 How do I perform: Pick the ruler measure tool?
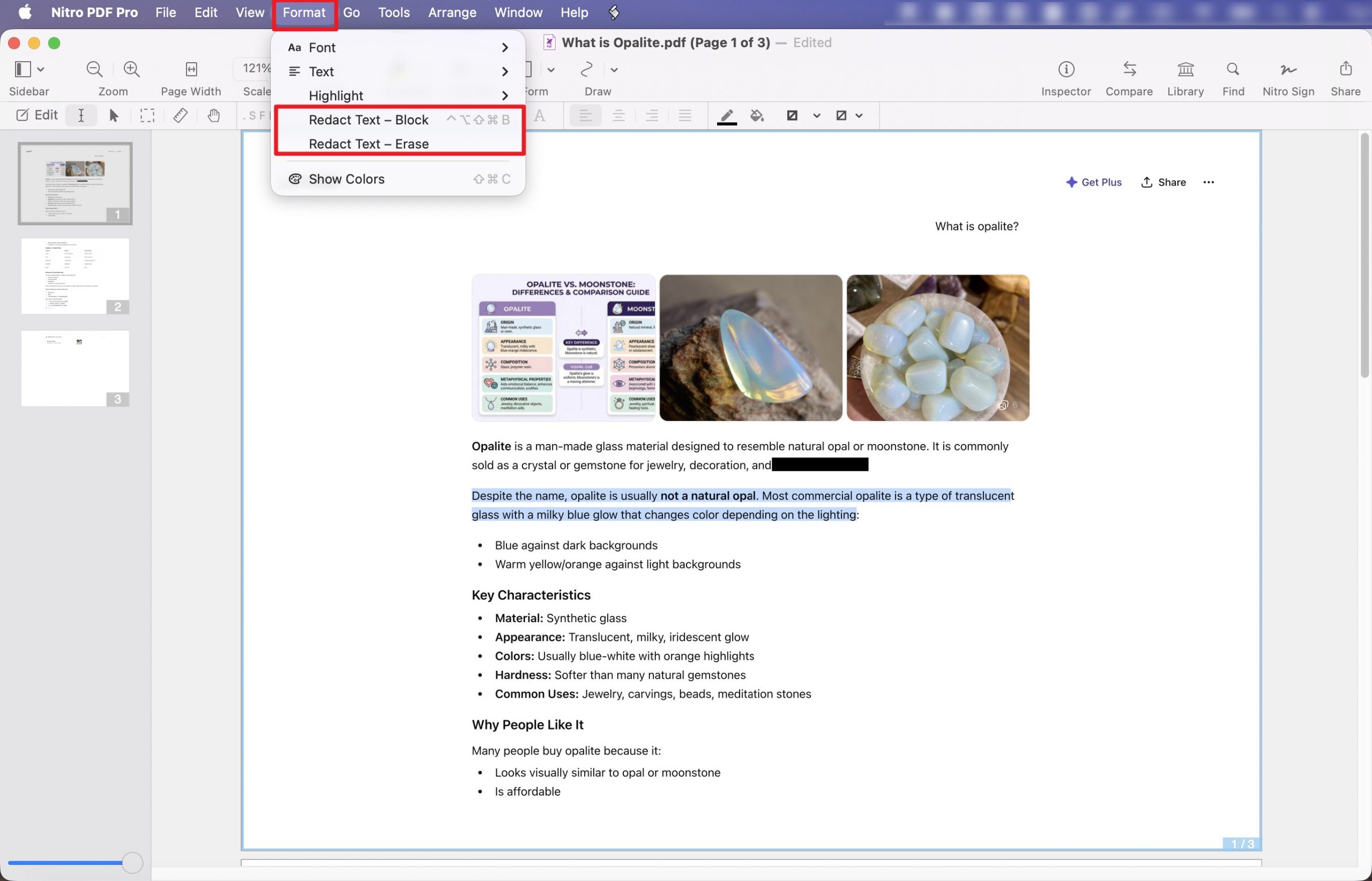[x=180, y=116]
